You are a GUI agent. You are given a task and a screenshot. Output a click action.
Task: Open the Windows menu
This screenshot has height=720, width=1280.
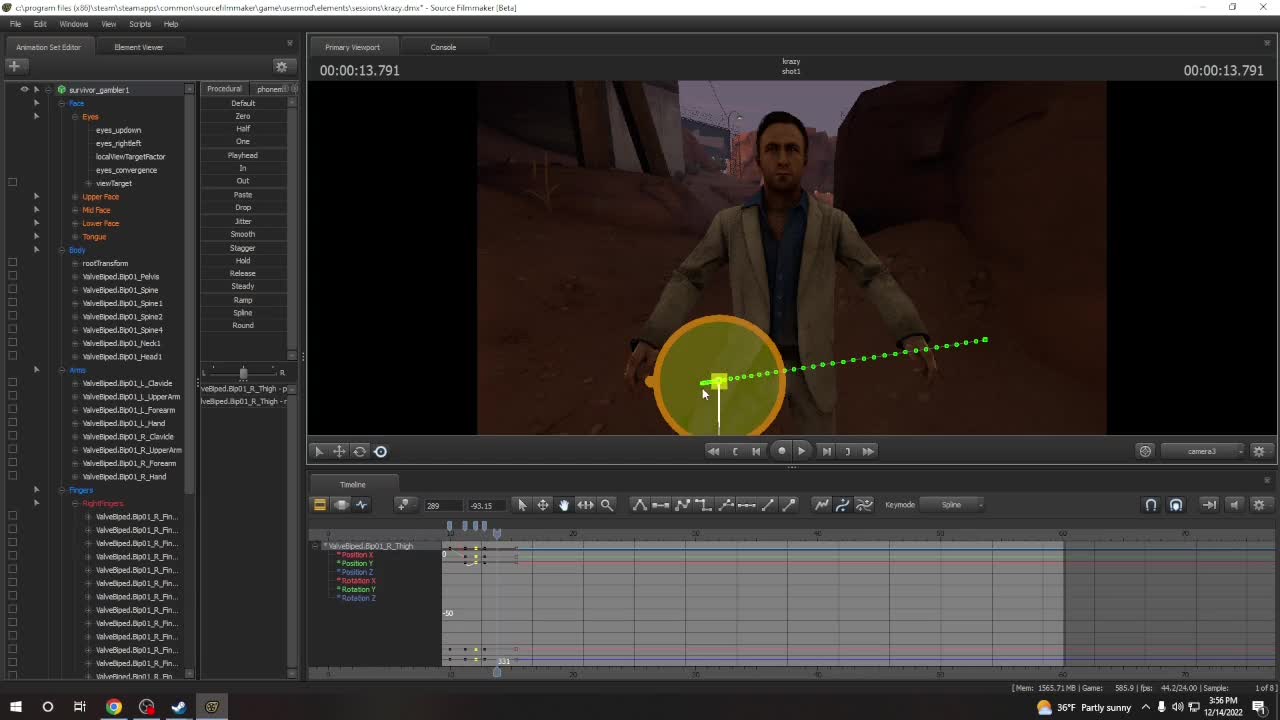[73, 24]
